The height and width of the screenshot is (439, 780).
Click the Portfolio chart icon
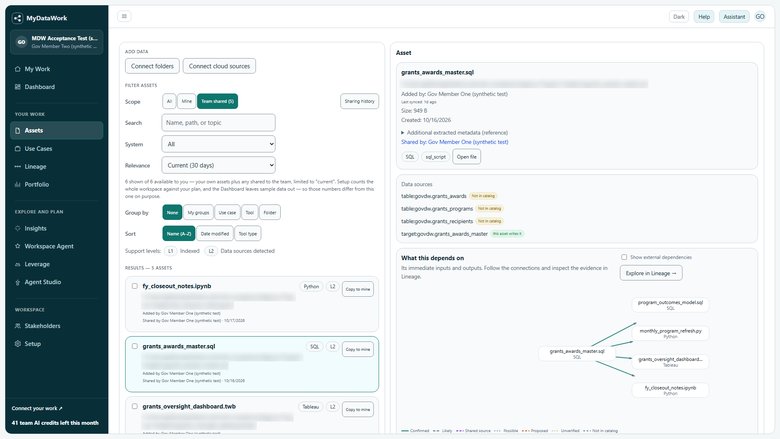18,184
